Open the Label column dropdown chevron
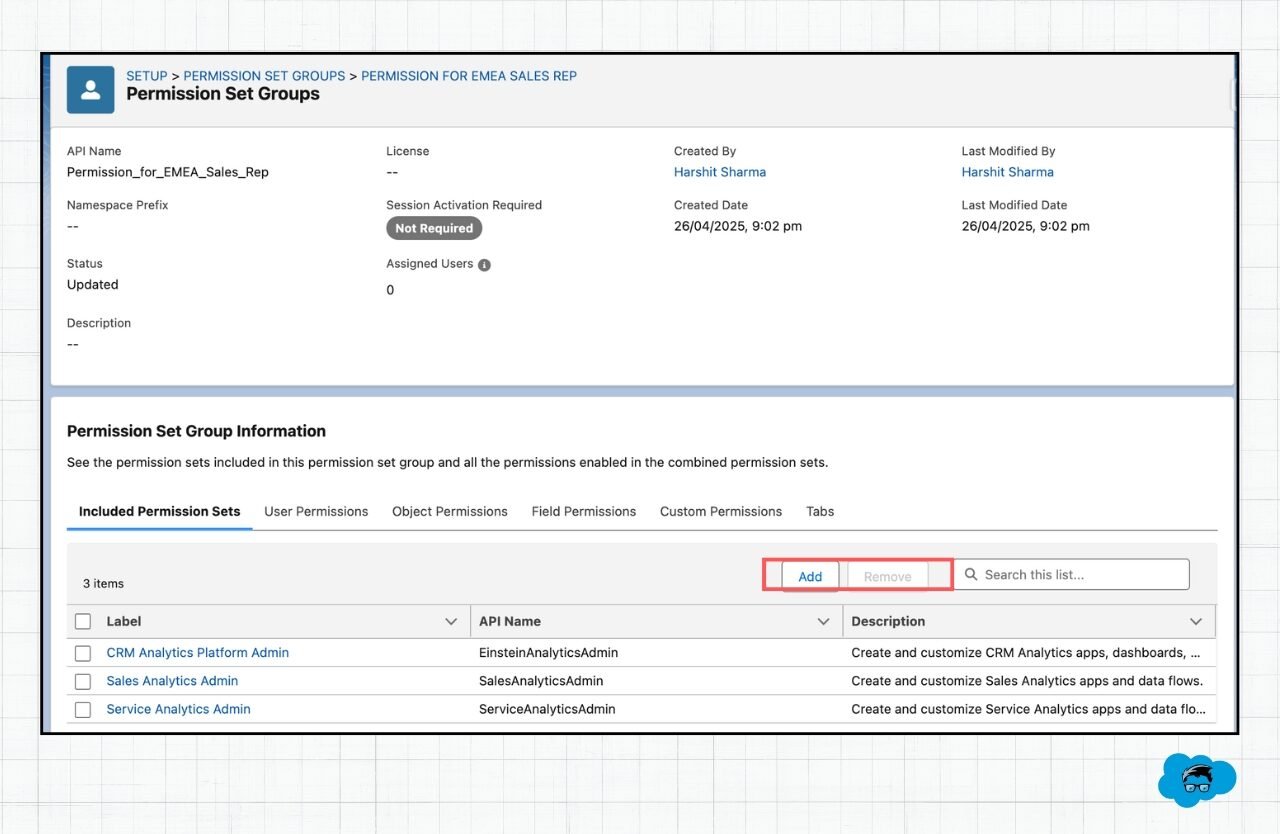The width and height of the screenshot is (1280, 834). (451, 622)
